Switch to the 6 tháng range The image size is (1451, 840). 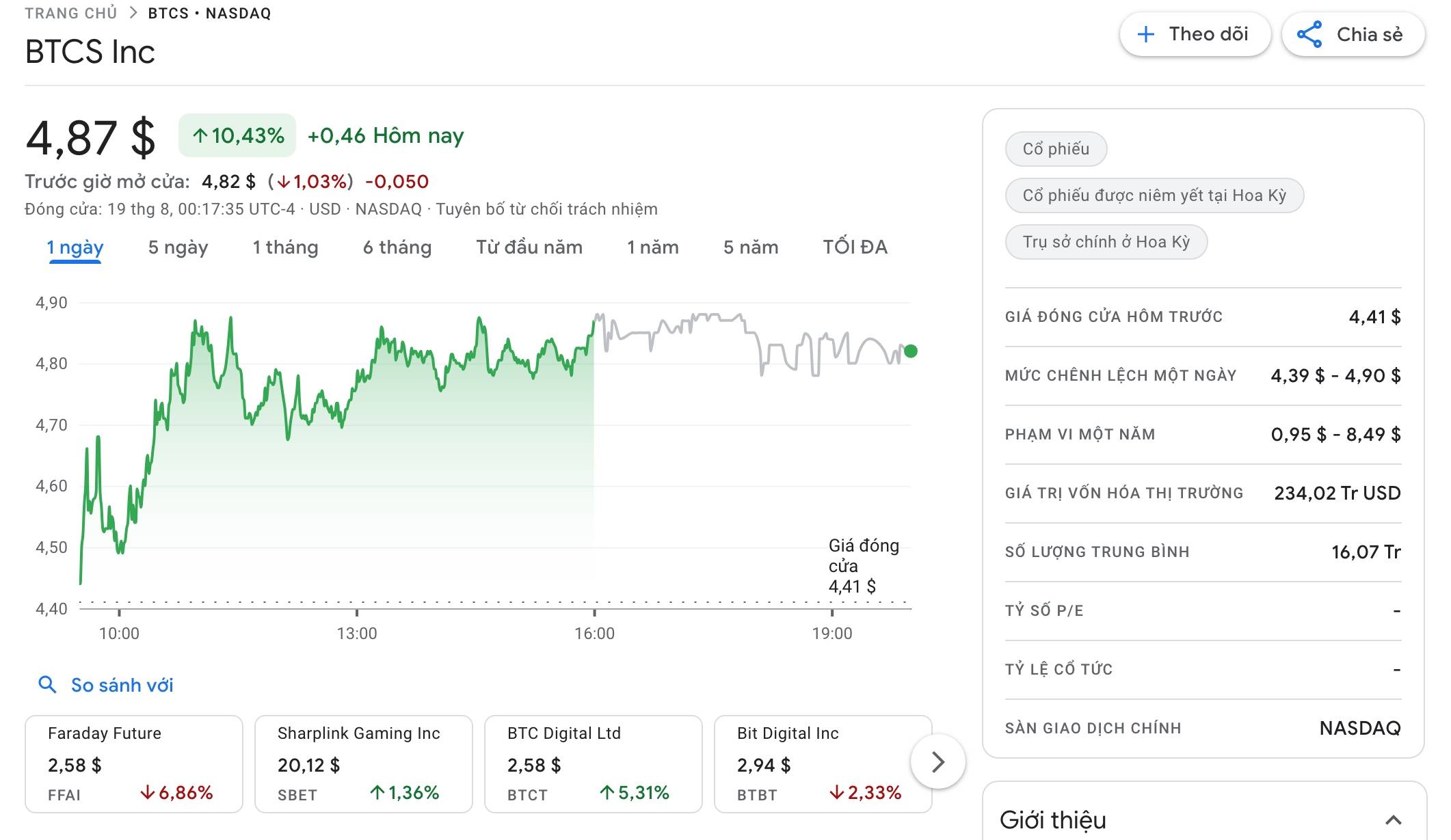point(397,247)
